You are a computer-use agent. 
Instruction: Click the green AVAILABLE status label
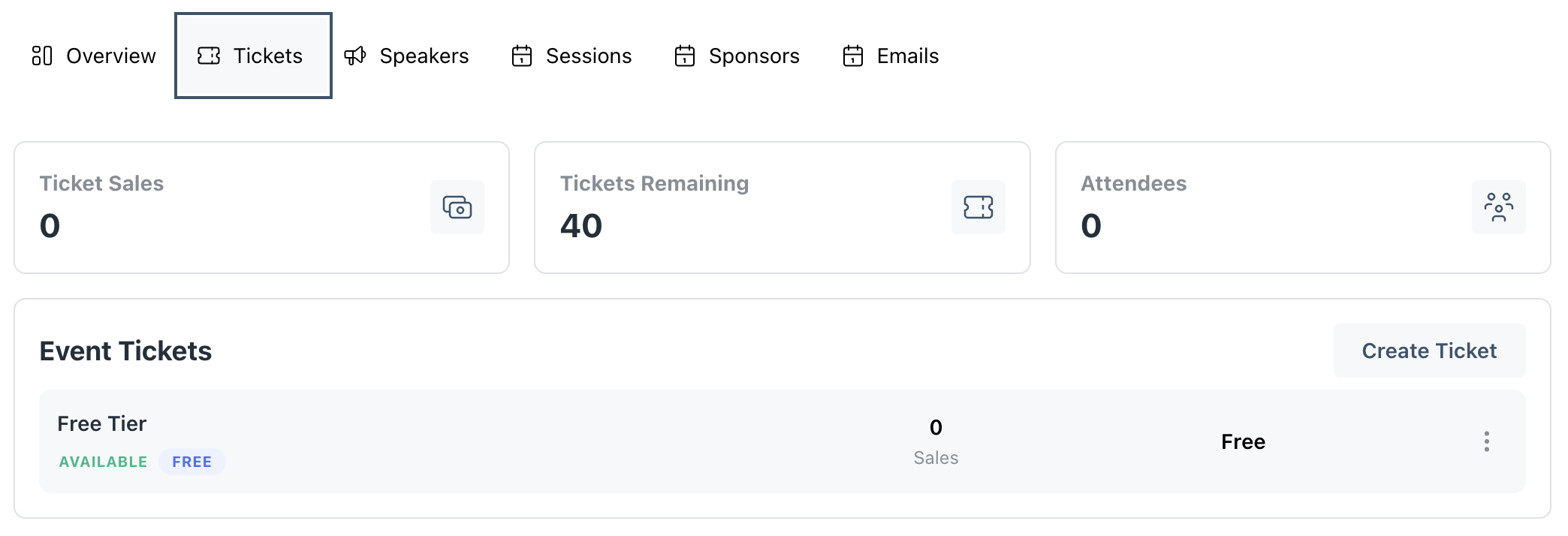(x=104, y=462)
